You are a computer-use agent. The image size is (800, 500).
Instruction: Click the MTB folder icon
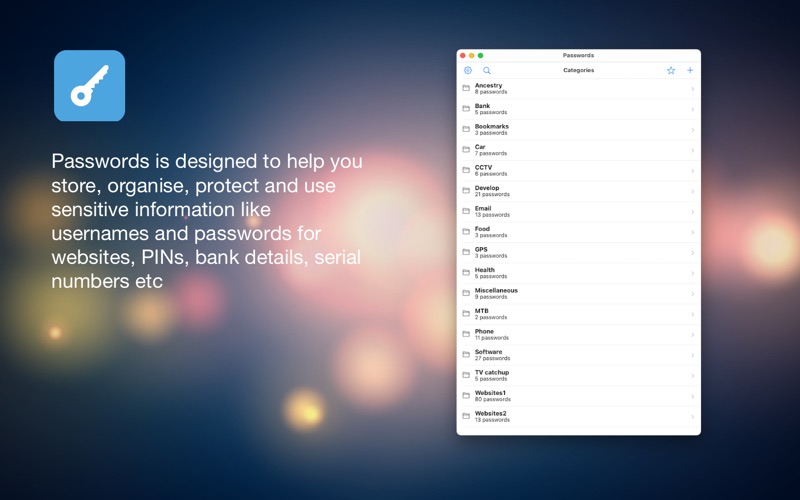click(x=466, y=313)
